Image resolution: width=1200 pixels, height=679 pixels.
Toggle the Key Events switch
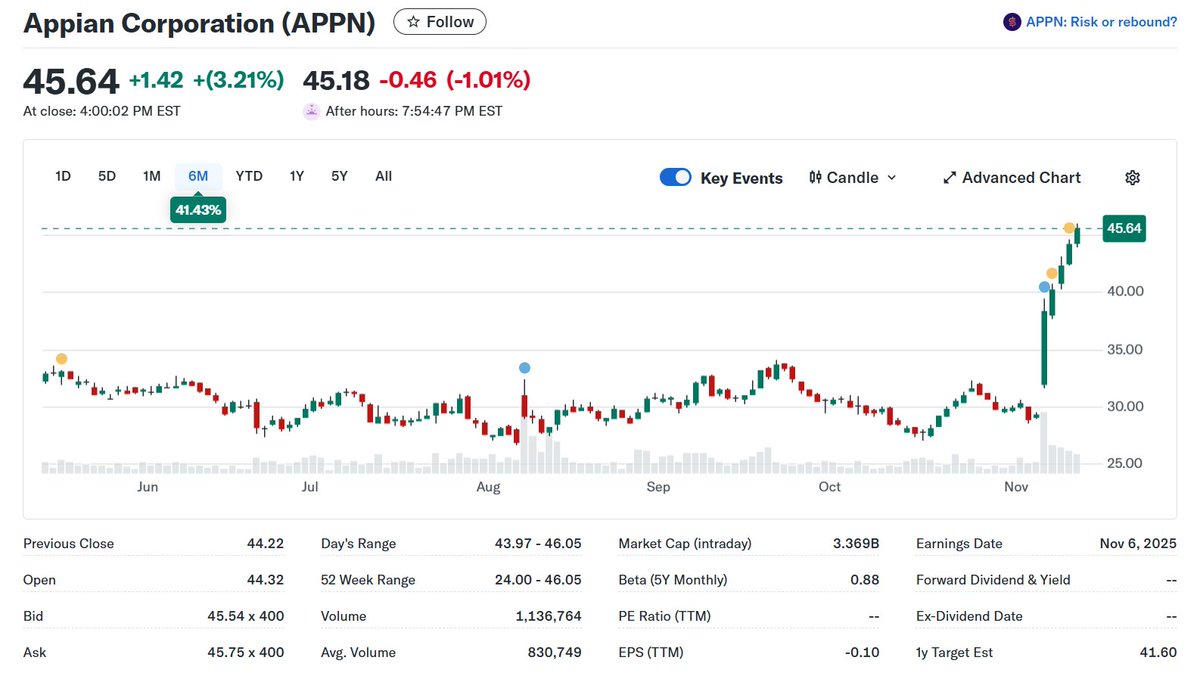(676, 177)
